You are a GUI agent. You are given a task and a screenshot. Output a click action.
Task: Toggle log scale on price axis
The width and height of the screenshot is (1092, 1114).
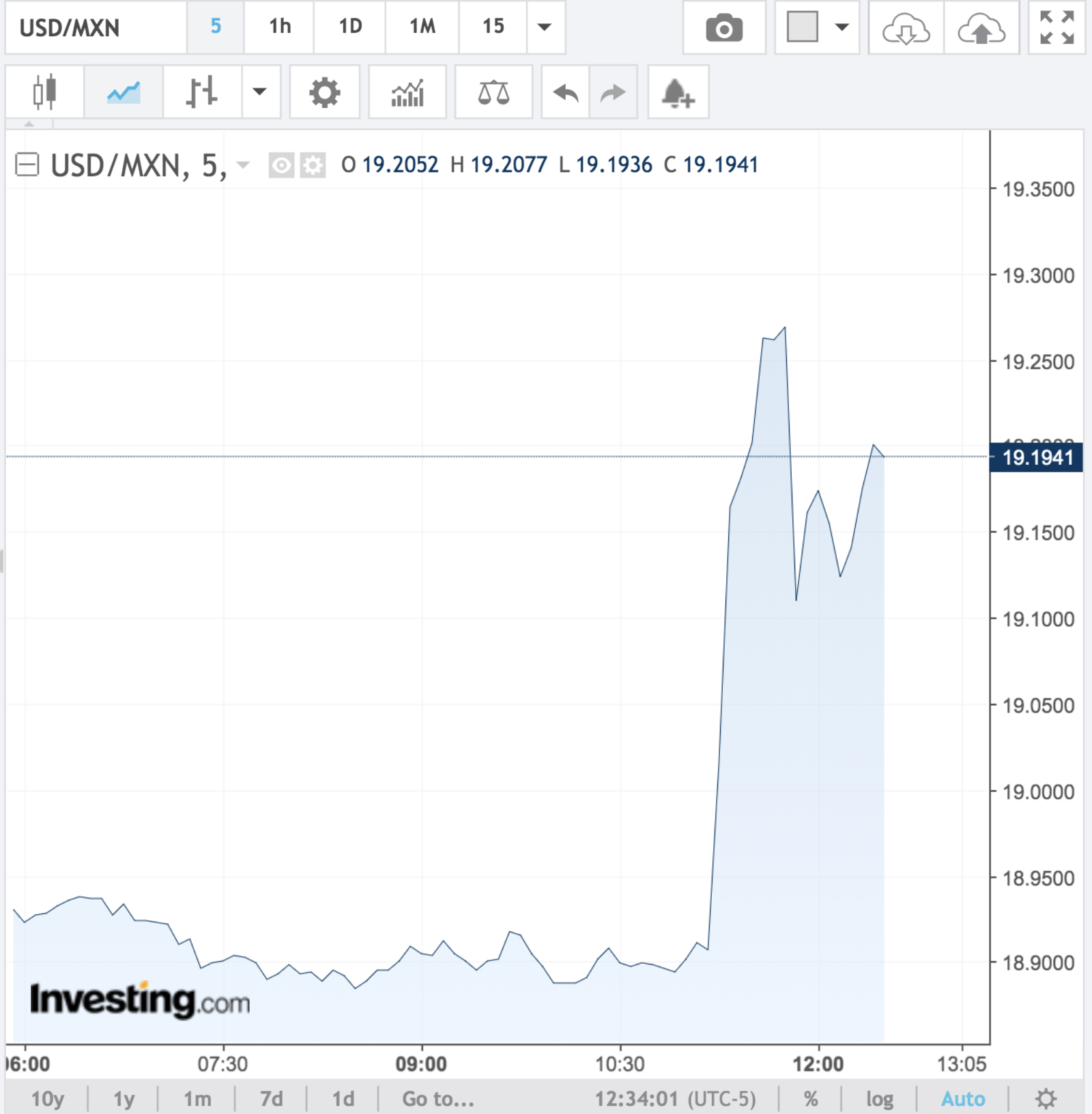[879, 1098]
